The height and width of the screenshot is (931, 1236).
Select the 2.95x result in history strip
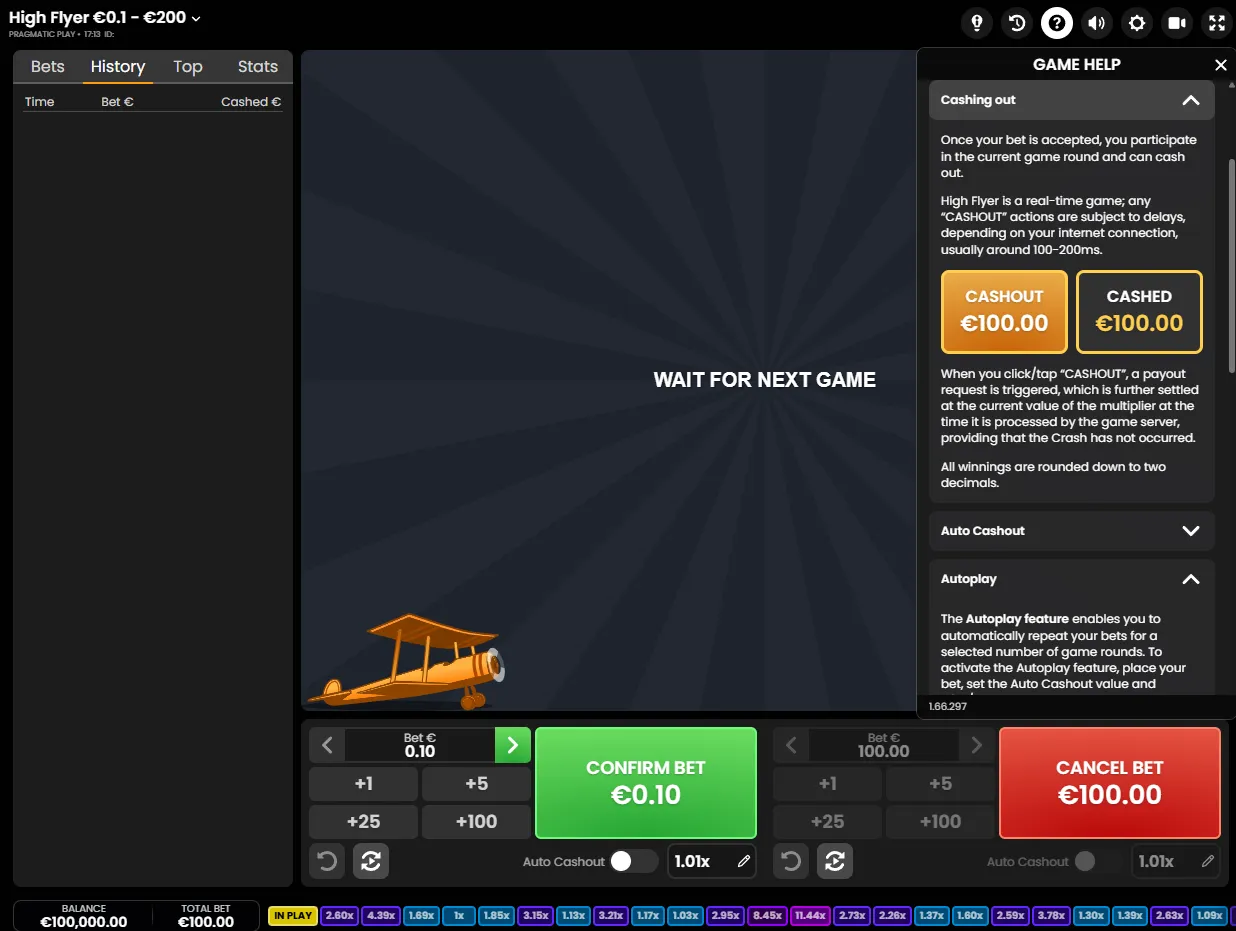pos(726,915)
